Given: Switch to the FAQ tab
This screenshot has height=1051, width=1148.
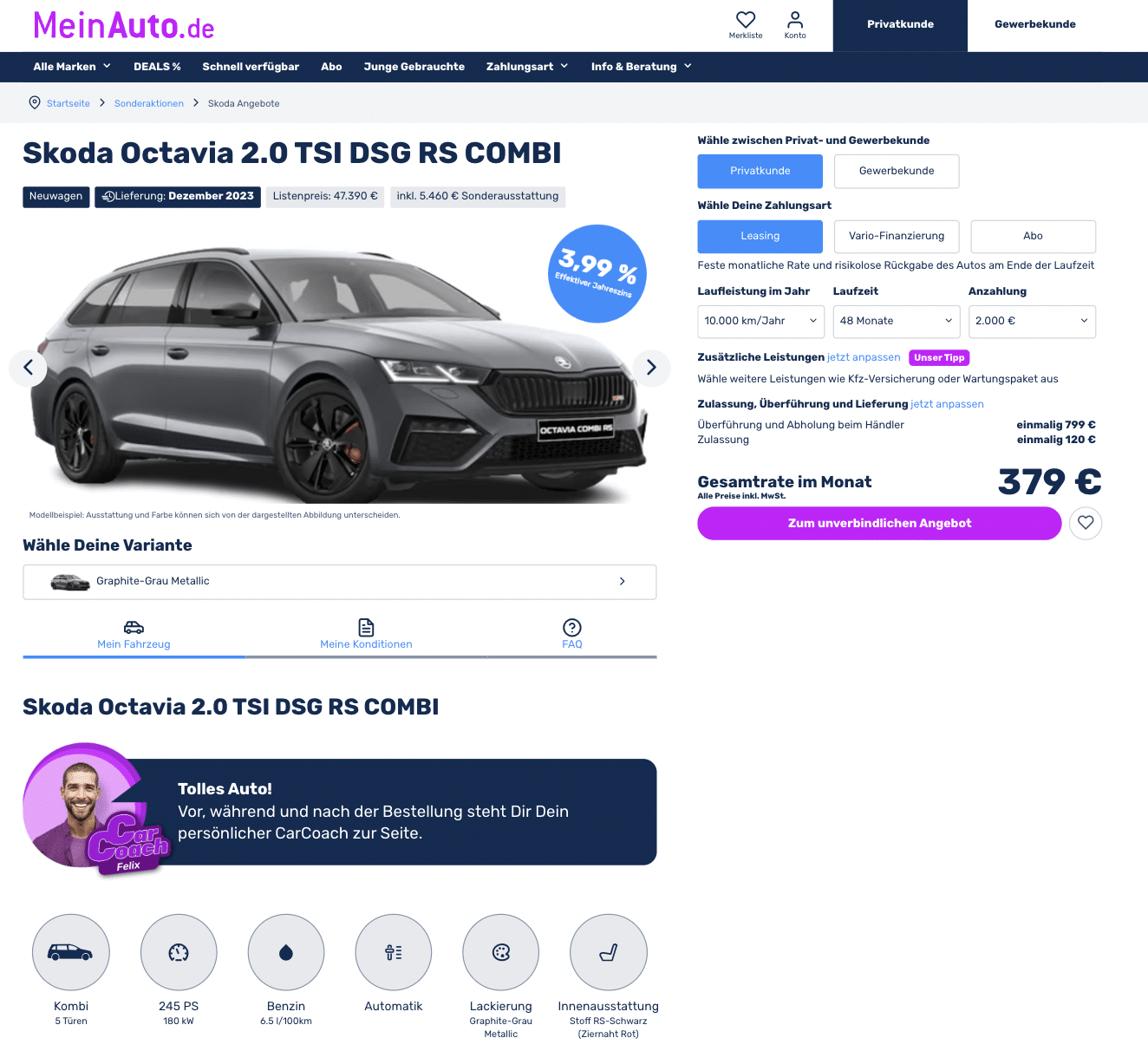Looking at the screenshot, I should (572, 636).
